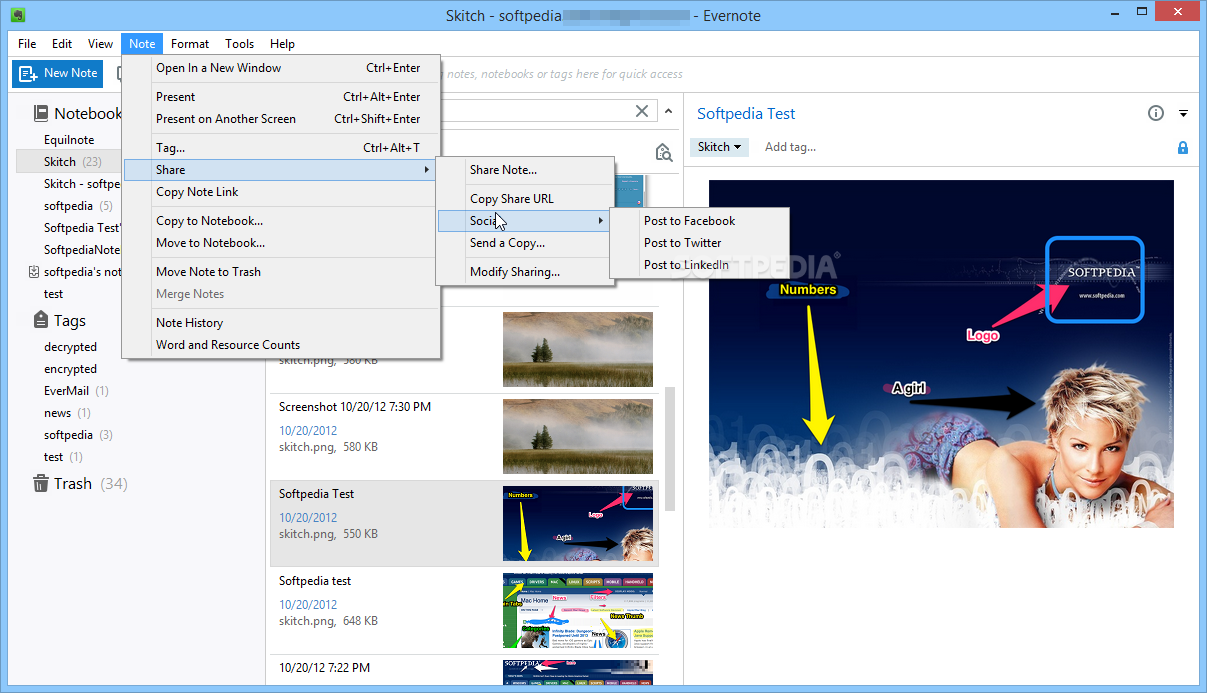
Task: Select softpedia's shared notebook icon
Action: click(33, 272)
